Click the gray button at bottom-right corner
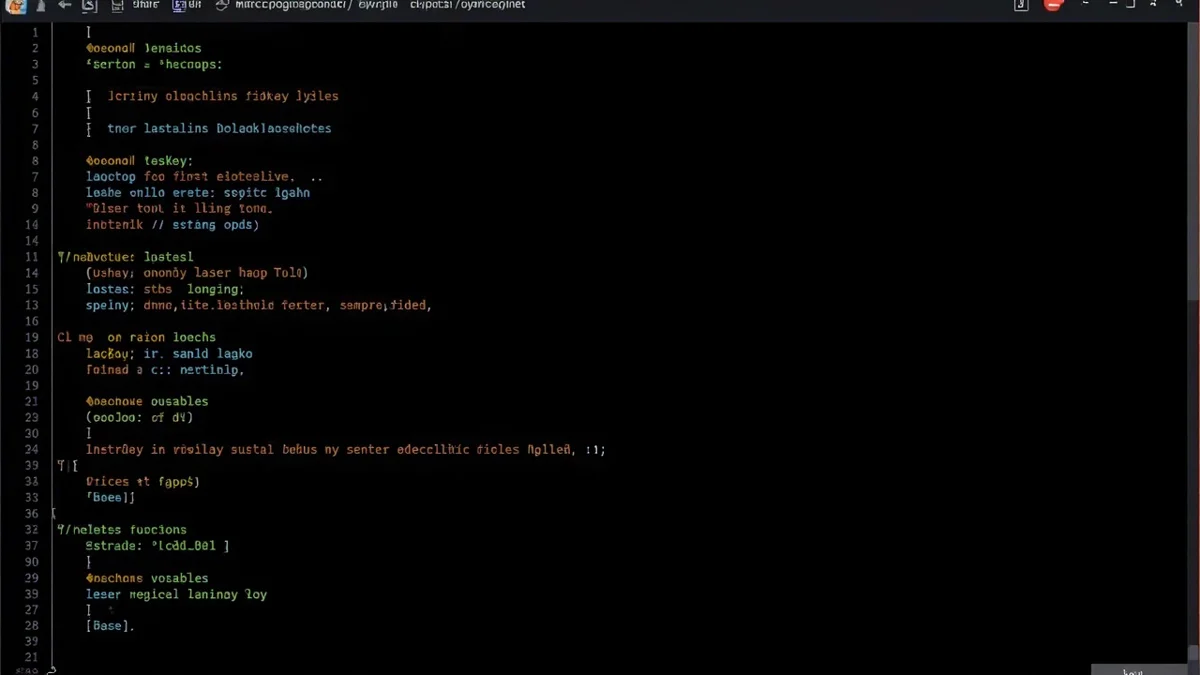Viewport: 1200px width, 675px height. point(1139,669)
